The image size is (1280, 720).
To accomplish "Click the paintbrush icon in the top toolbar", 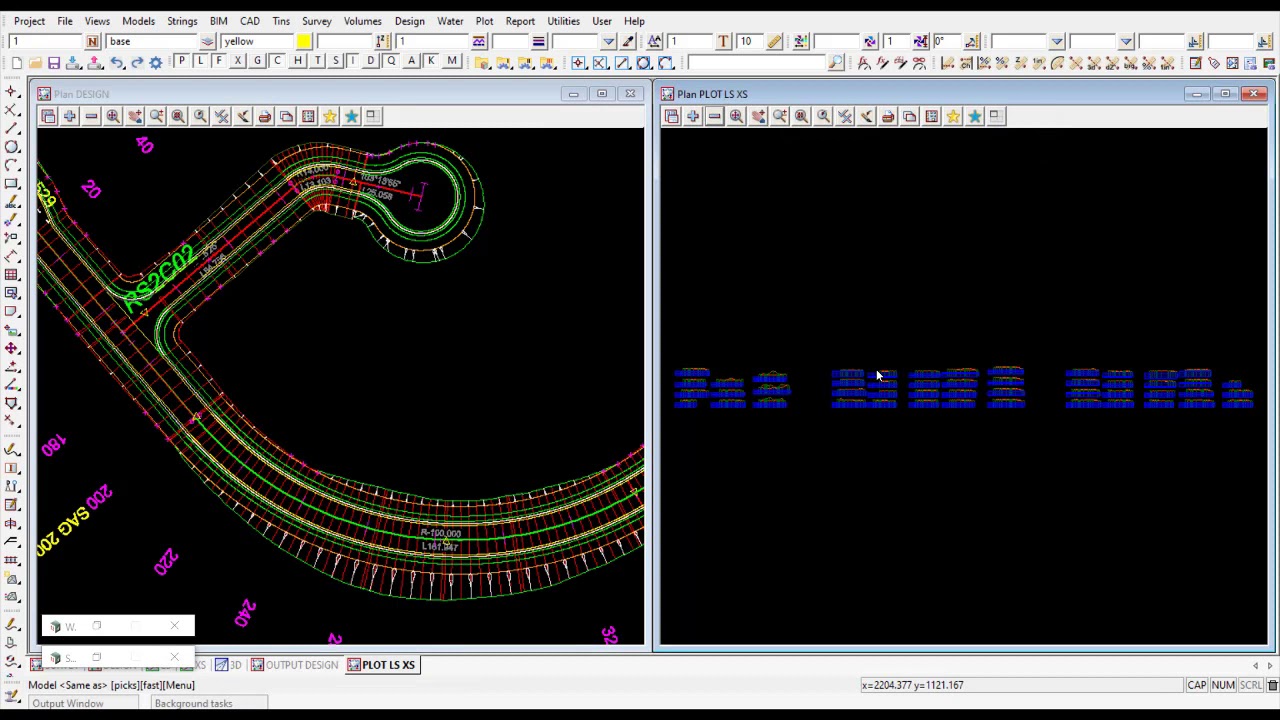I will 627,41.
